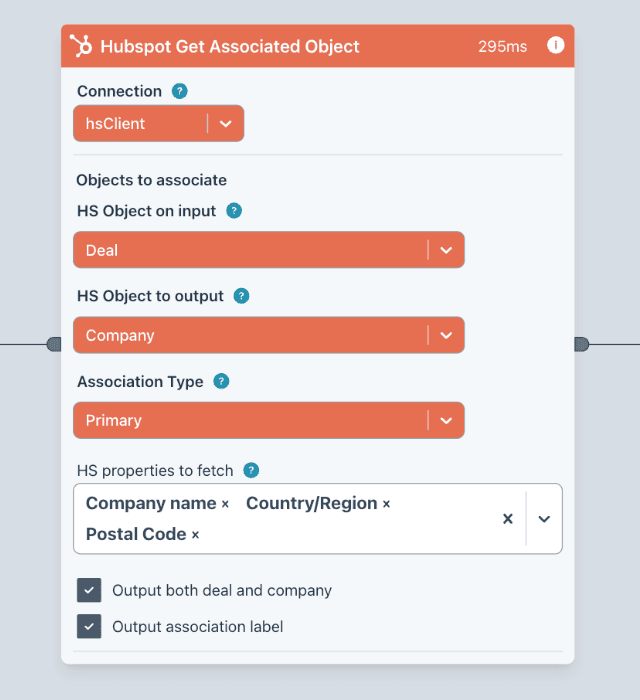Open the Deal input object dropdown
This screenshot has width=640, height=700.
(x=269, y=250)
